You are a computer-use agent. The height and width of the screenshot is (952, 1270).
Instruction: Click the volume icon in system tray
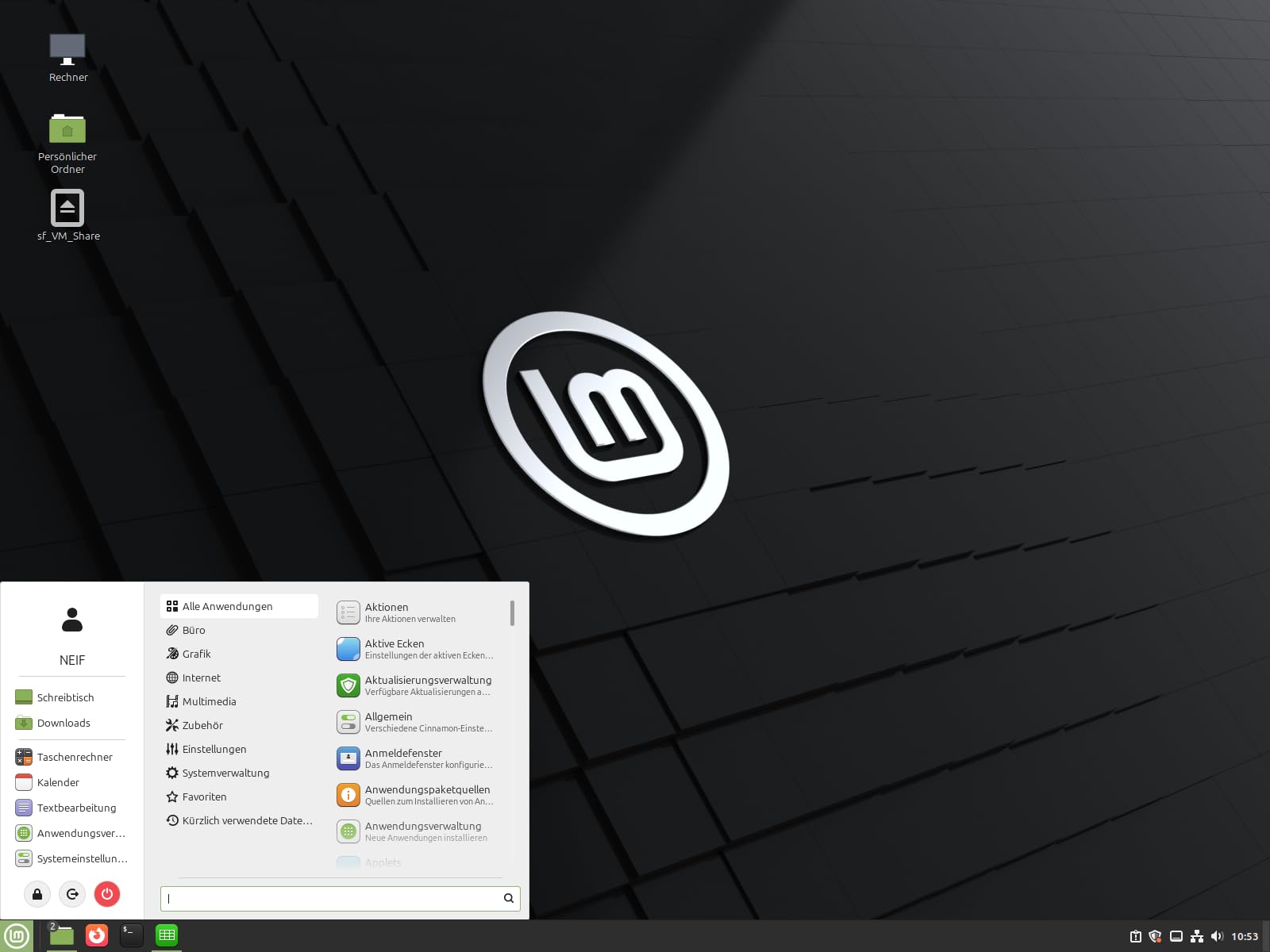[1218, 936]
